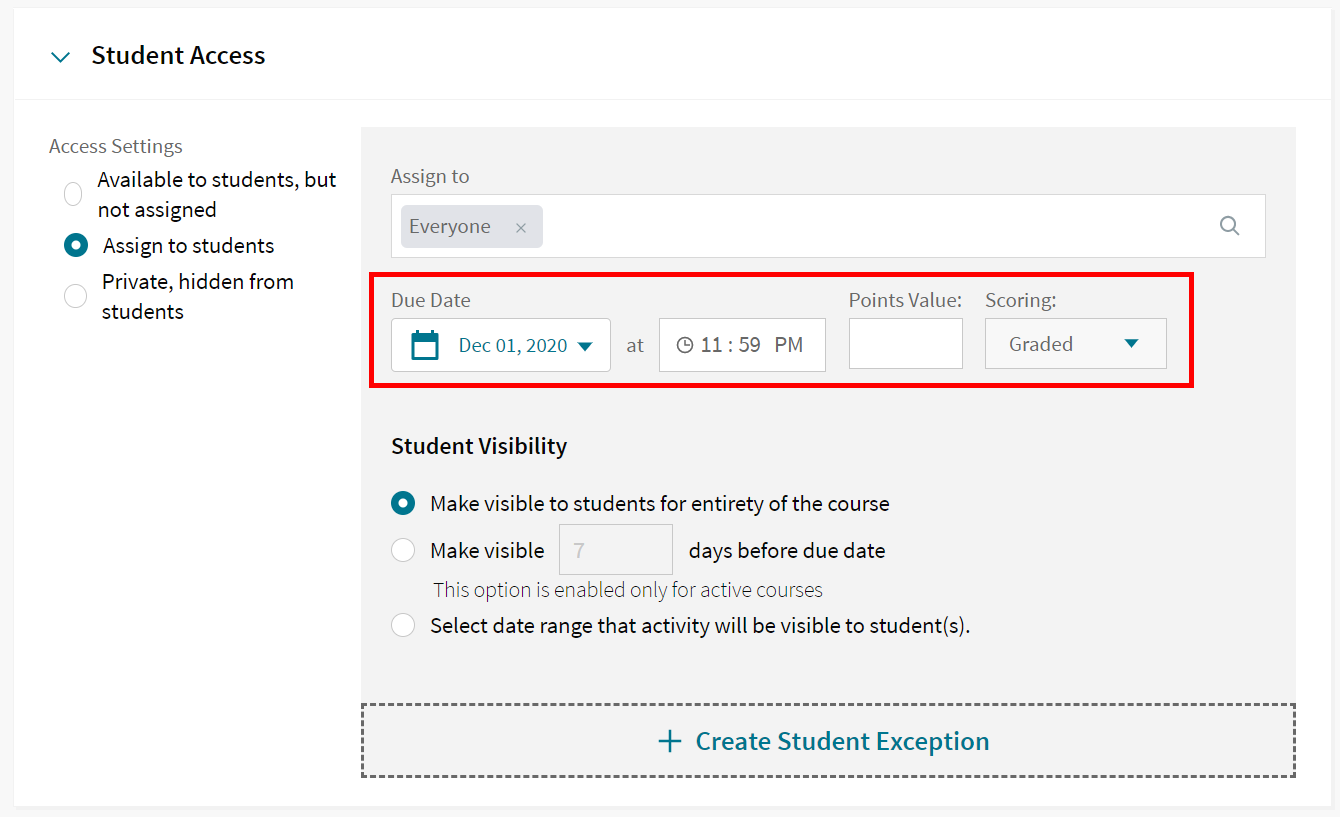The width and height of the screenshot is (1340, 817).
Task: Open the Scoring dropdown showing Graded
Action: [1075, 343]
